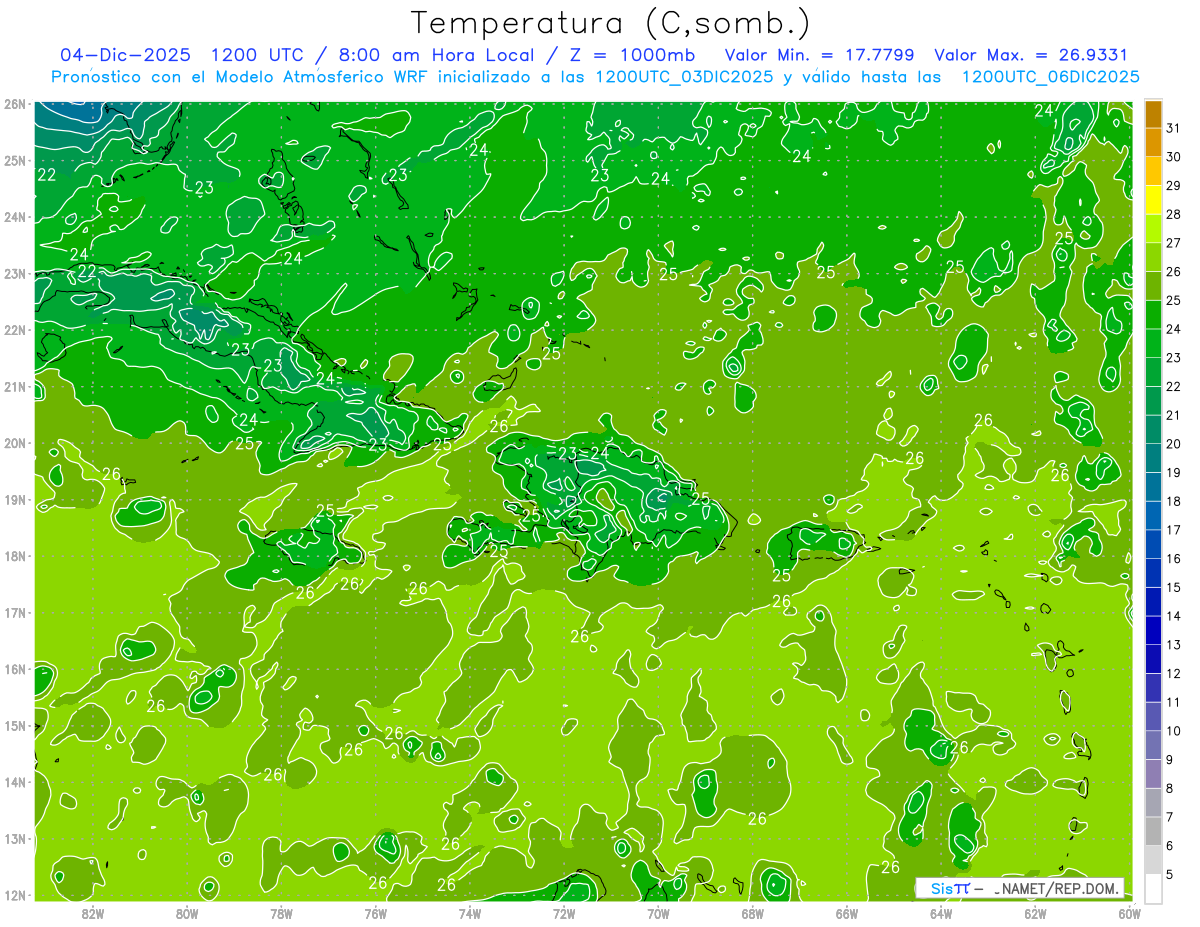Select the 68W longitude label
The width and height of the screenshot is (1200, 927).
click(752, 912)
